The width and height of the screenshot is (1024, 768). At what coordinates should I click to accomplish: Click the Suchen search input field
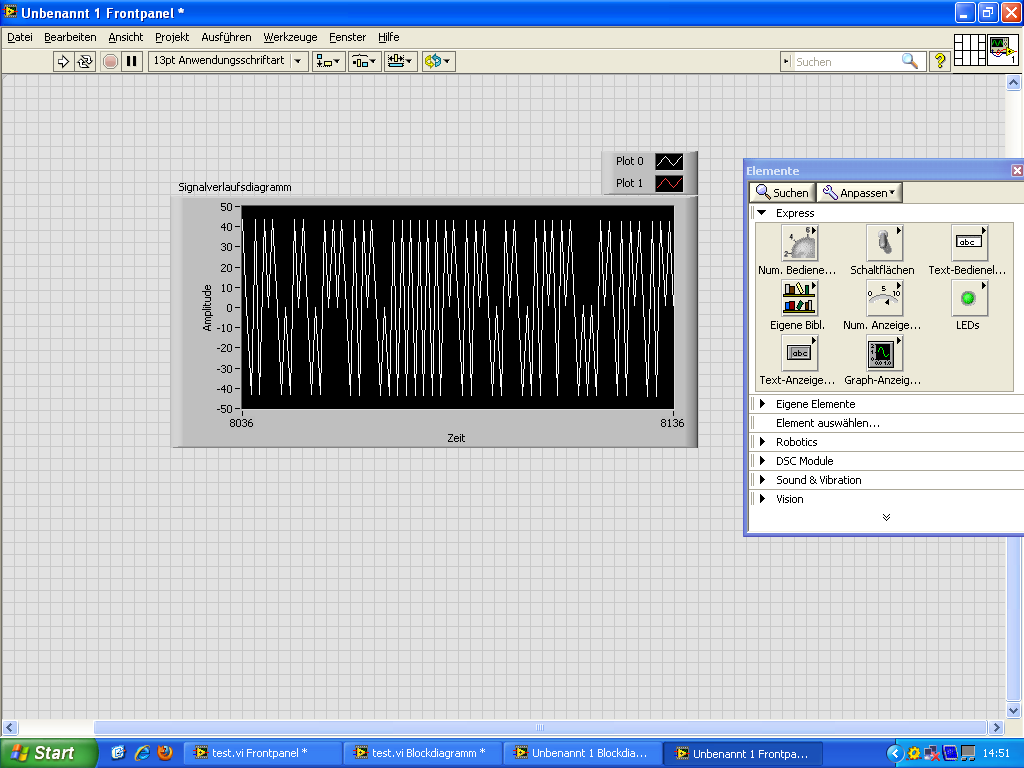tap(846, 62)
